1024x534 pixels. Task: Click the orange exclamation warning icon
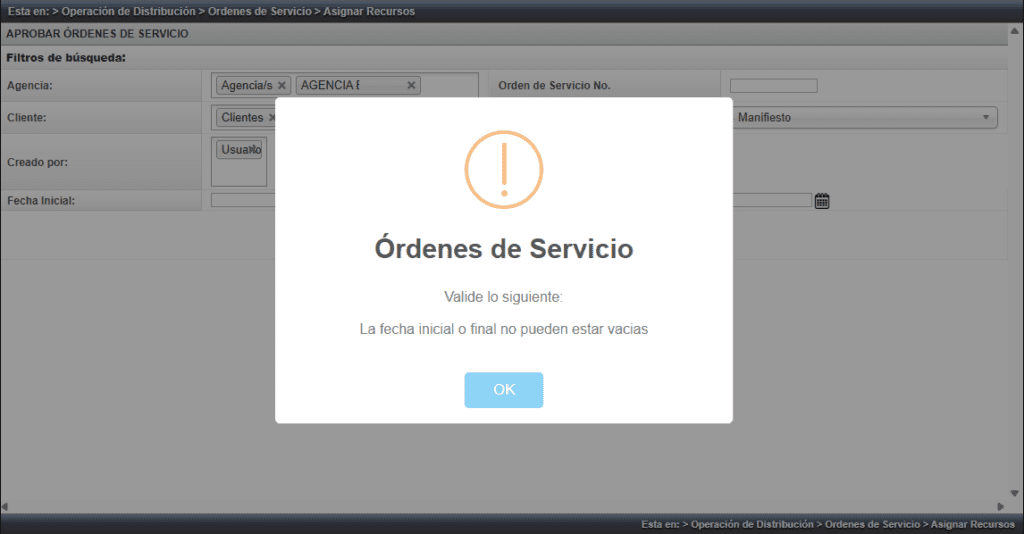[x=504, y=169]
